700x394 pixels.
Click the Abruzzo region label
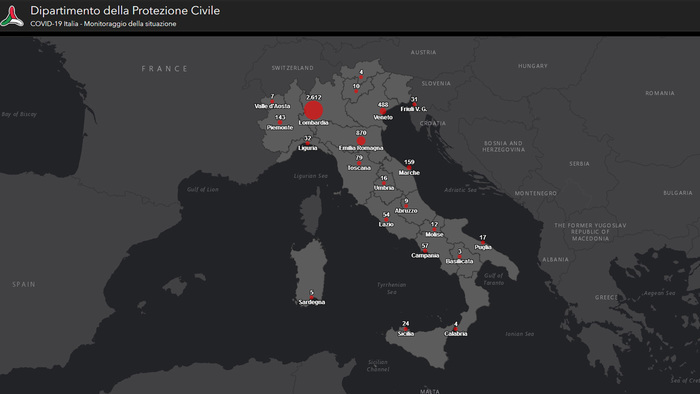click(x=406, y=211)
